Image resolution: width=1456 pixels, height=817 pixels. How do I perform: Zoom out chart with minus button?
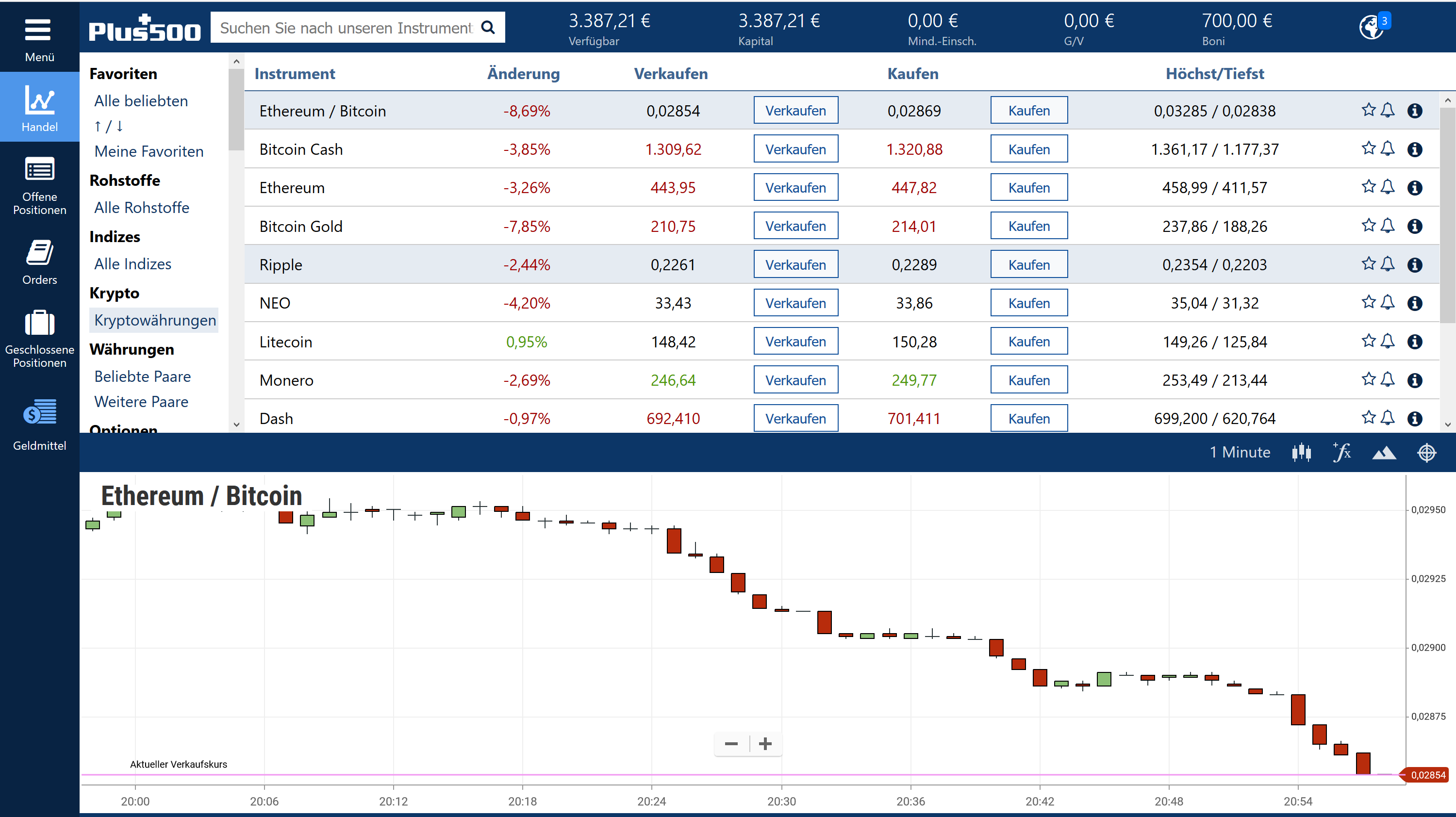coord(731,744)
